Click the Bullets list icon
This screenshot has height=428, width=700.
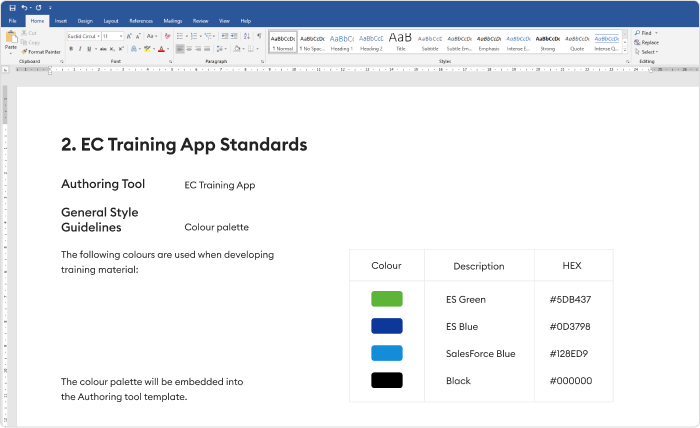(x=180, y=36)
